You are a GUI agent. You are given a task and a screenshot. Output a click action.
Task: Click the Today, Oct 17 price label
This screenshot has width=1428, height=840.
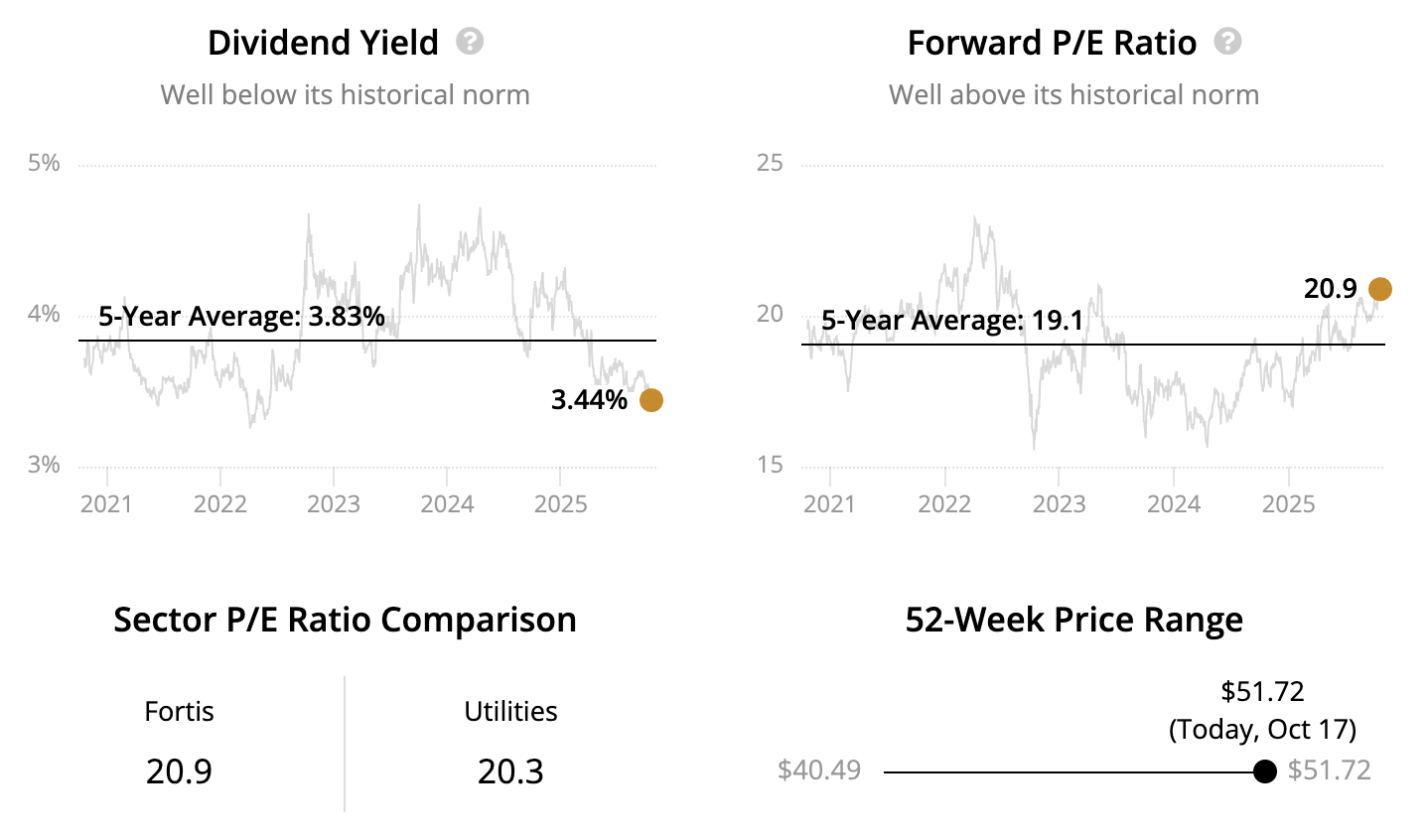1262,729
